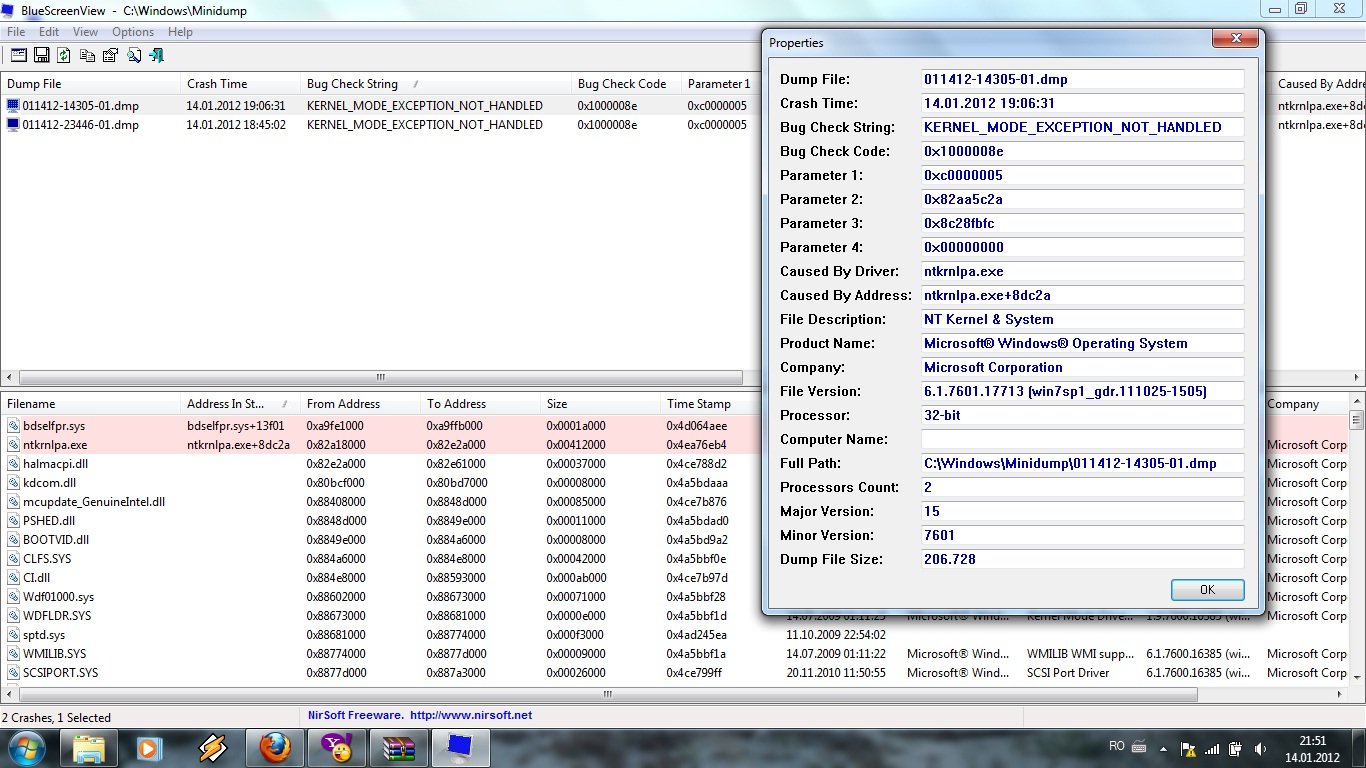This screenshot has height=768, width=1366.
Task: Click the Dump File field in Properties
Action: pos(1083,79)
